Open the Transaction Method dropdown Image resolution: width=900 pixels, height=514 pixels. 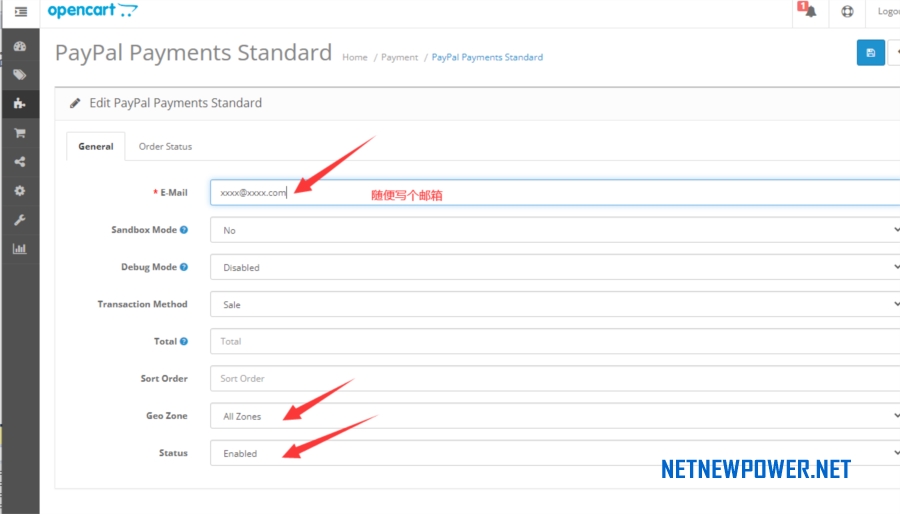[x=555, y=305]
